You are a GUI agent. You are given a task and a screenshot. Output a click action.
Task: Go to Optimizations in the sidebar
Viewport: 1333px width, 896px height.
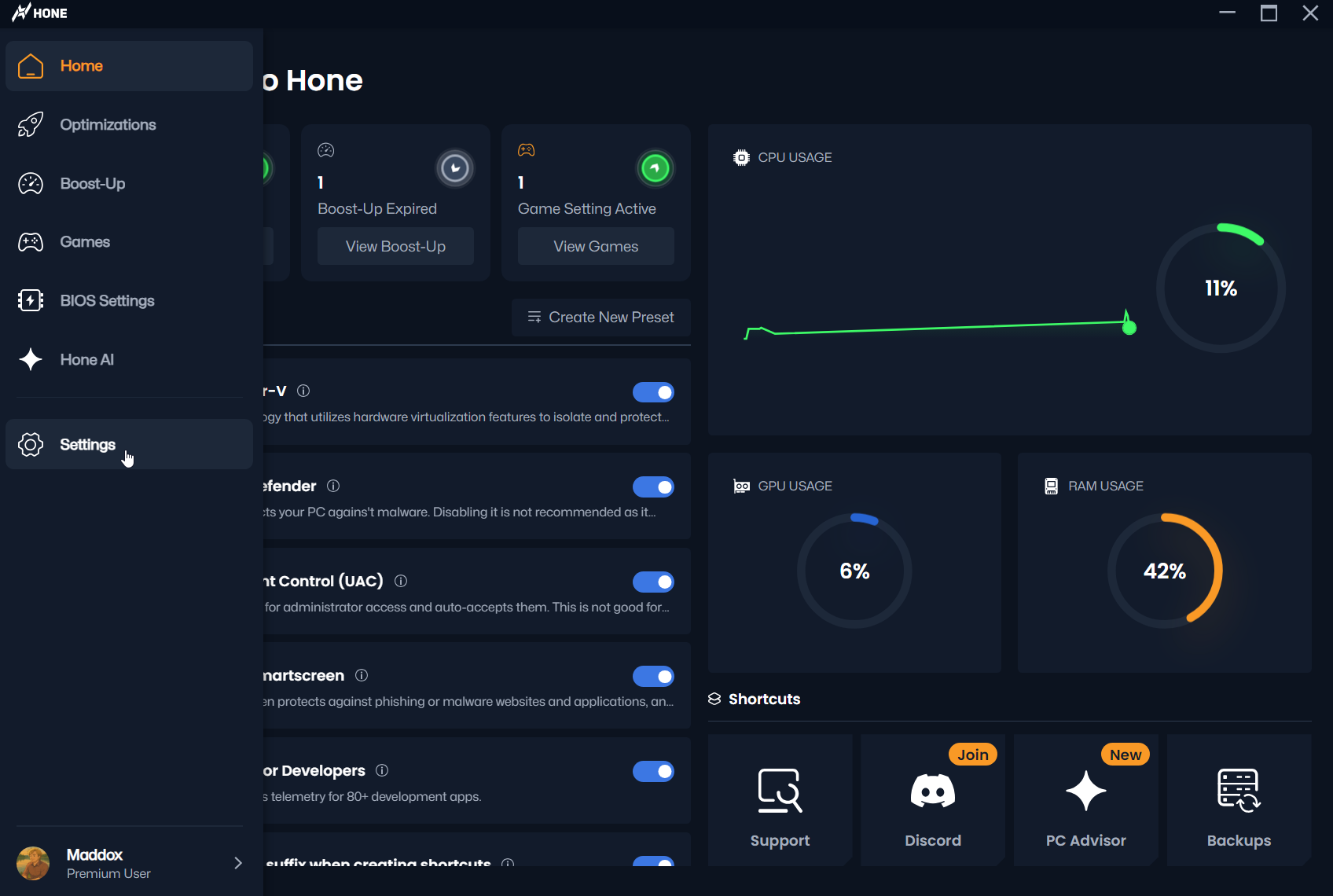tap(129, 125)
